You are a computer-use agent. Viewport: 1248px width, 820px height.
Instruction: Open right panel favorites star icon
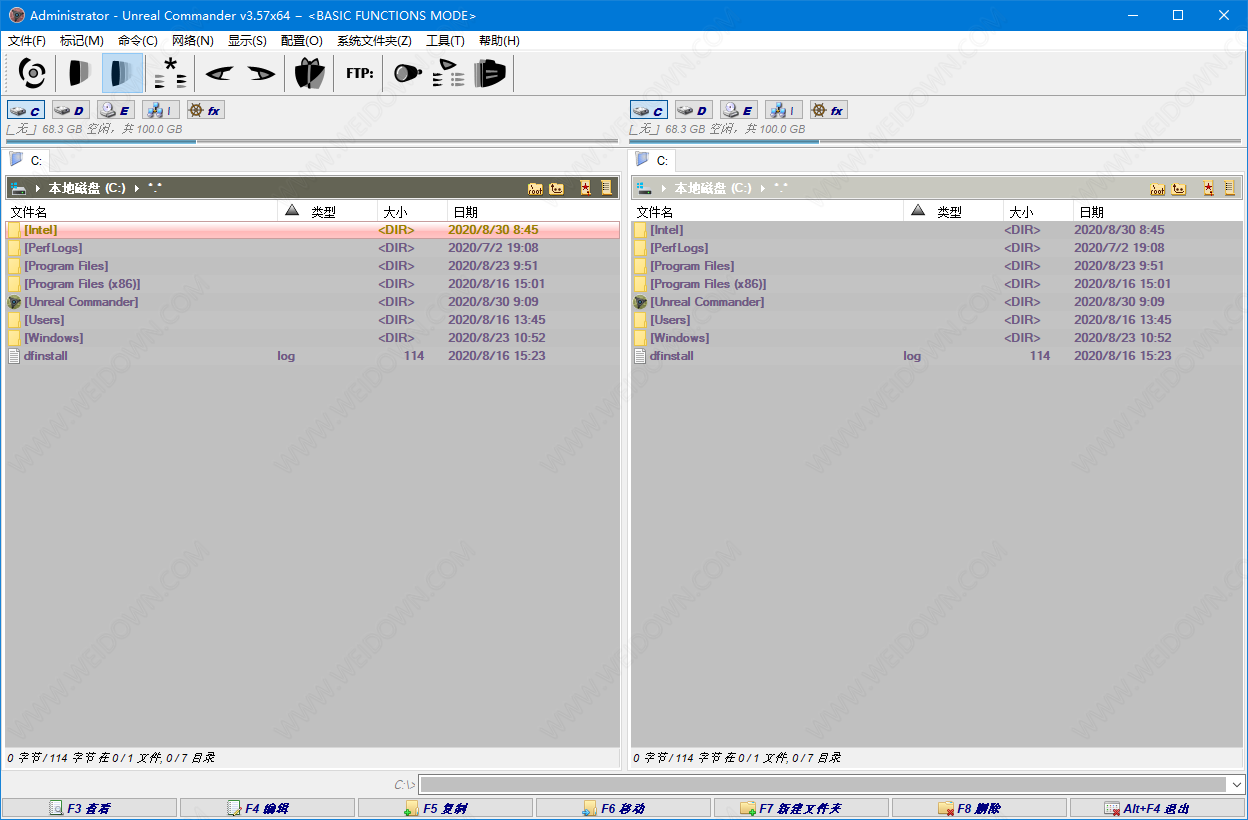1209,188
